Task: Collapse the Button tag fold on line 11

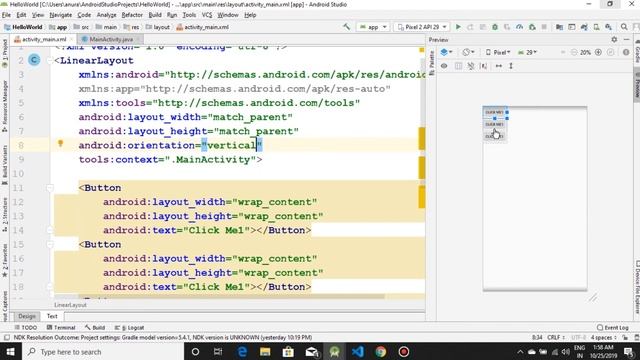Action: point(50,188)
